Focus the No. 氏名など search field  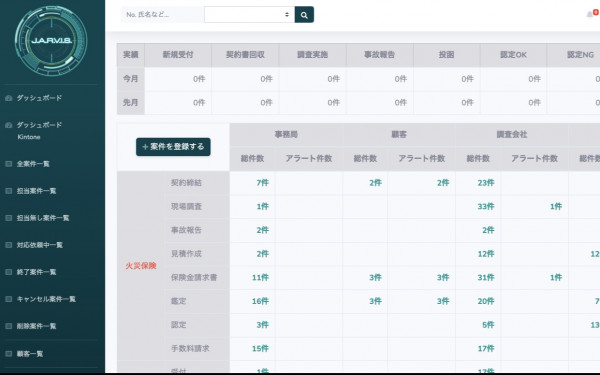coord(162,15)
